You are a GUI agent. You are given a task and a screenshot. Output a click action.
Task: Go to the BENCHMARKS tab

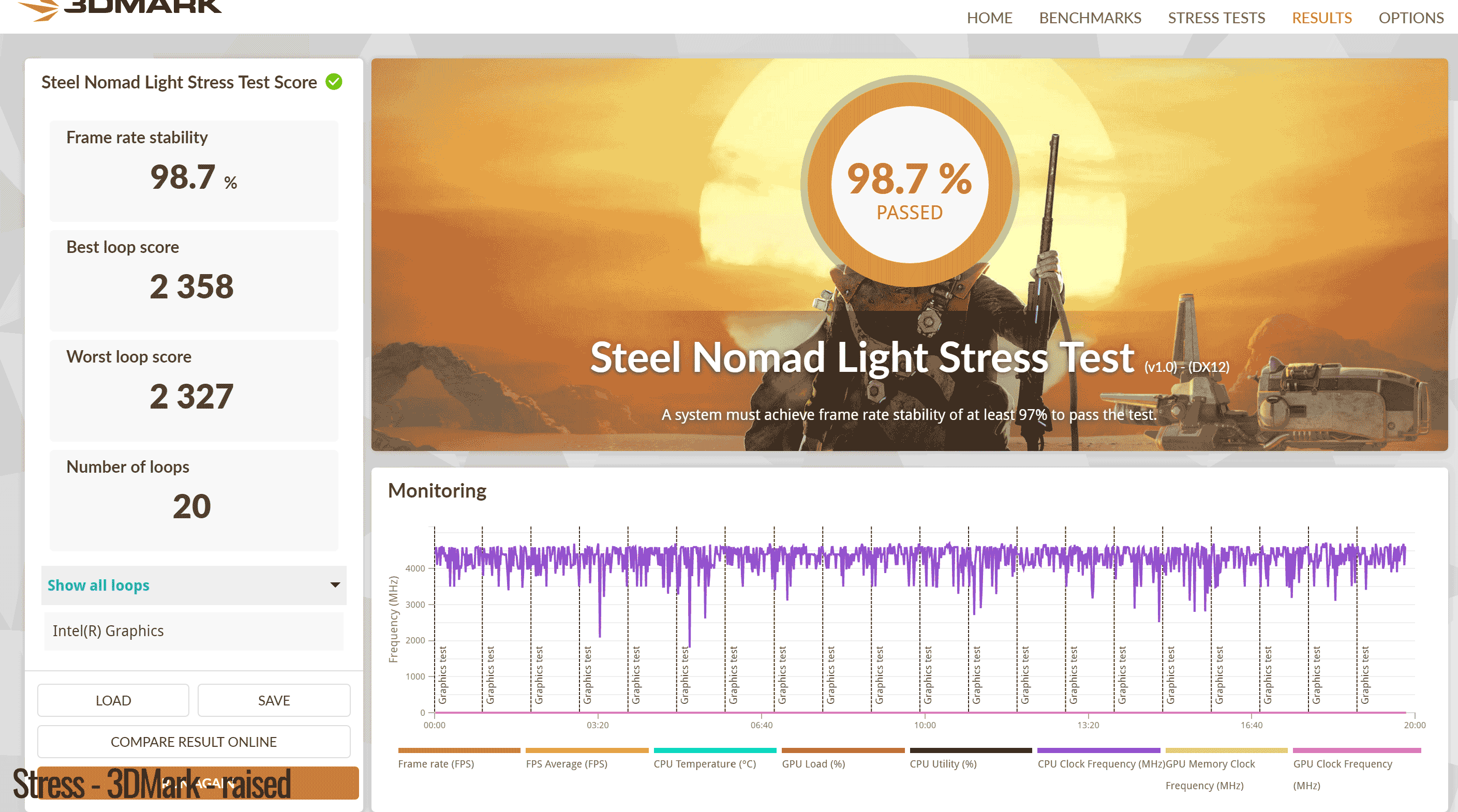click(1090, 18)
